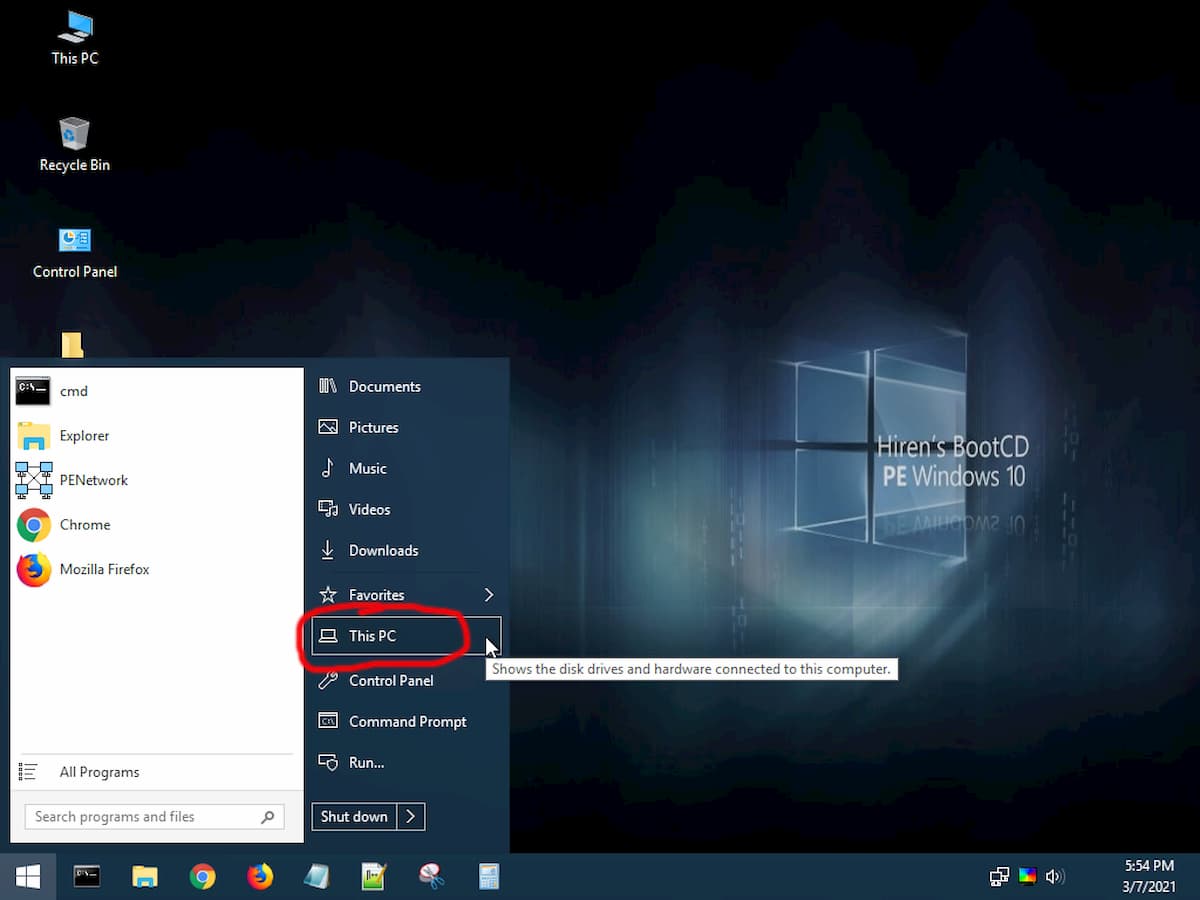Screen dimensions: 1200x900
Task: Open Downloads in Start menu
Action: click(x=406, y=550)
